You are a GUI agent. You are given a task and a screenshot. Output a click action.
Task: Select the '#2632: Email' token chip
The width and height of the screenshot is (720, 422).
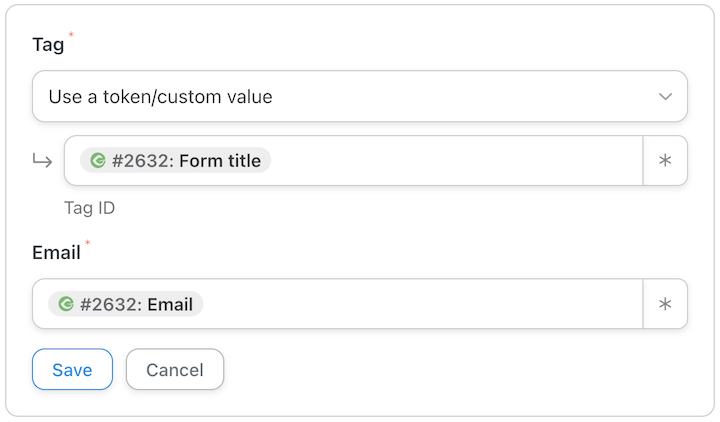tap(126, 304)
